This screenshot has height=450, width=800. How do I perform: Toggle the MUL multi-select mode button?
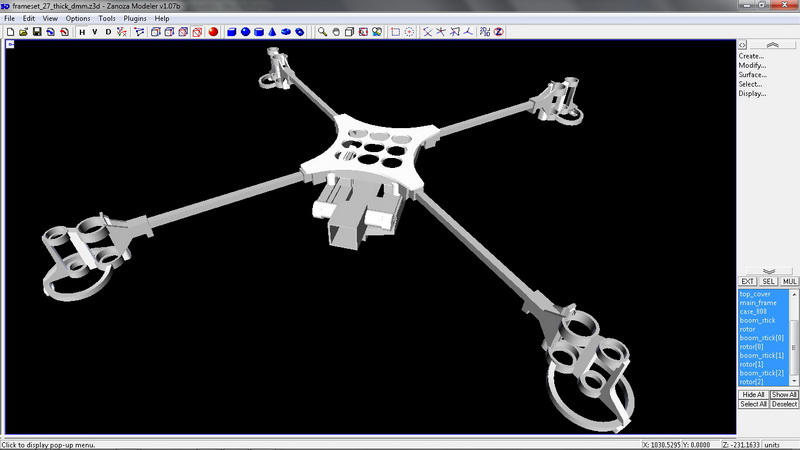click(790, 282)
